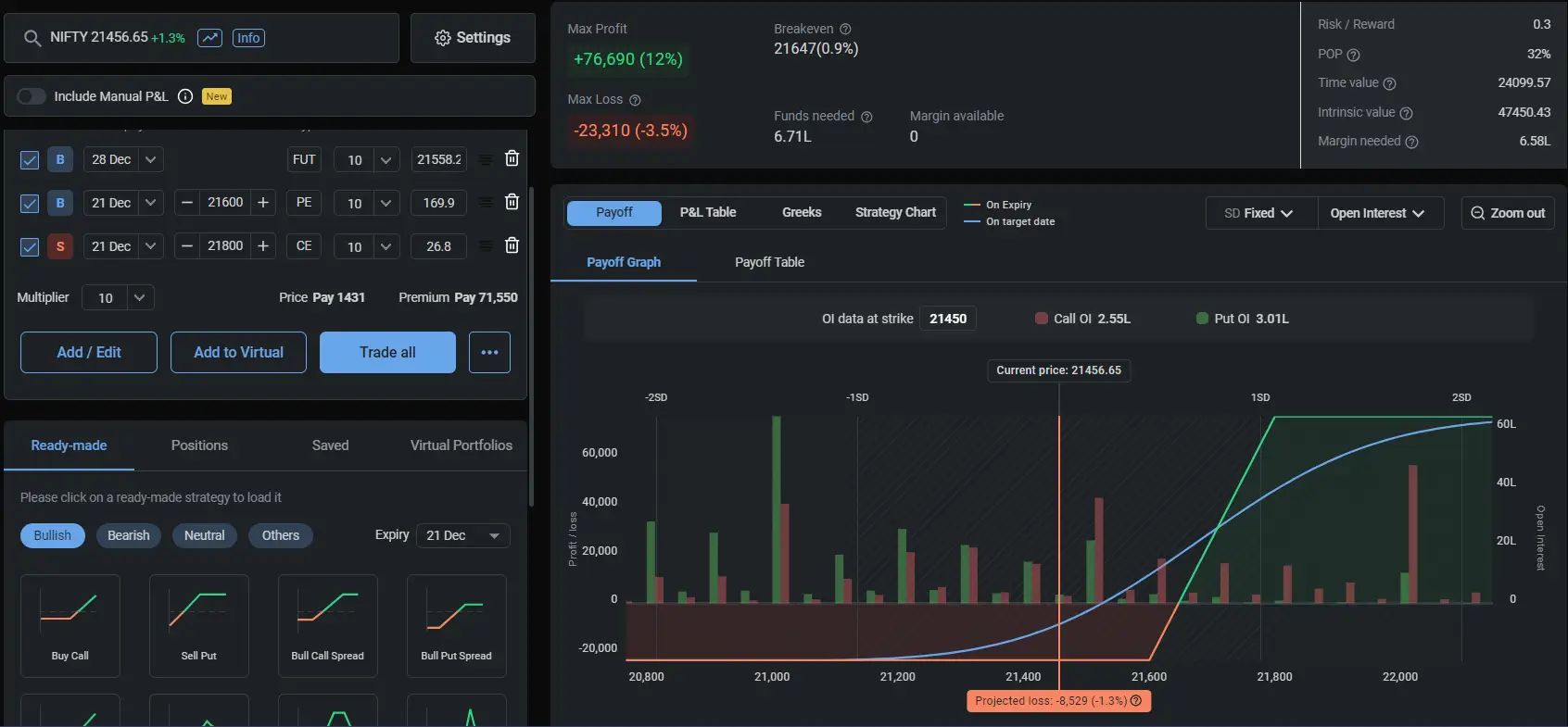Select the Others strategy filter
This screenshot has width=1568, height=727.
pos(281,535)
